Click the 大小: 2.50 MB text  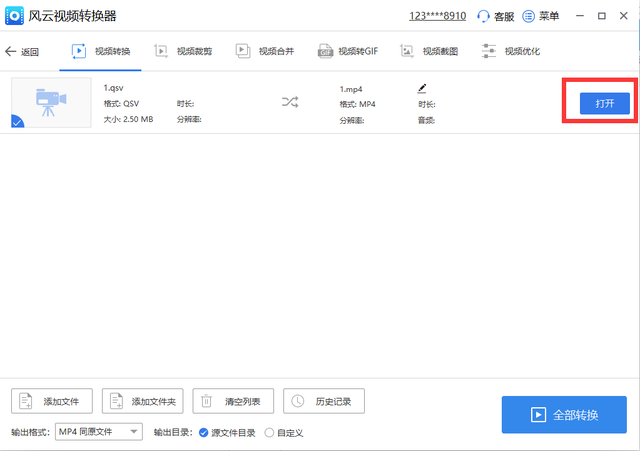128,119
